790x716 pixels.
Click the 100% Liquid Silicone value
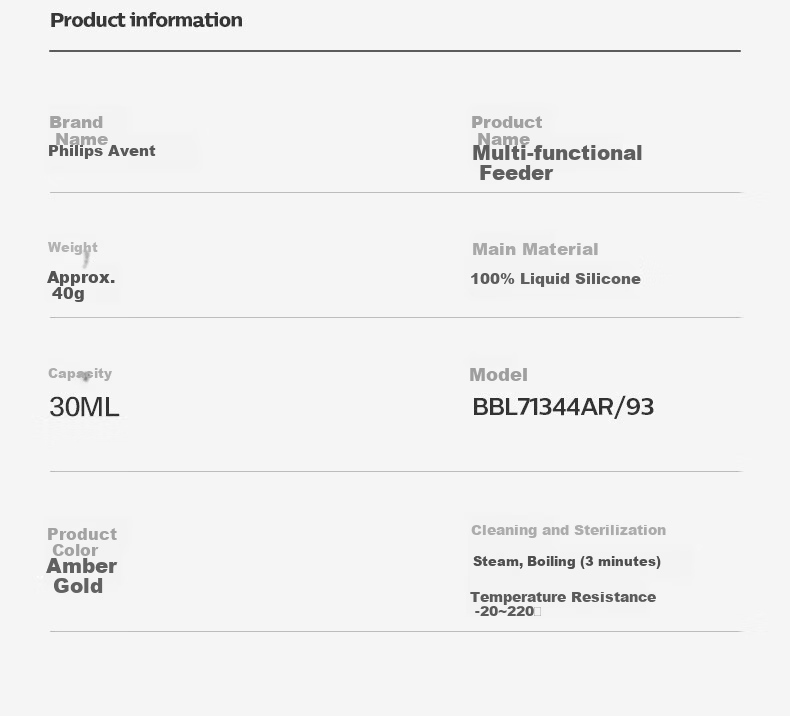(x=556, y=279)
